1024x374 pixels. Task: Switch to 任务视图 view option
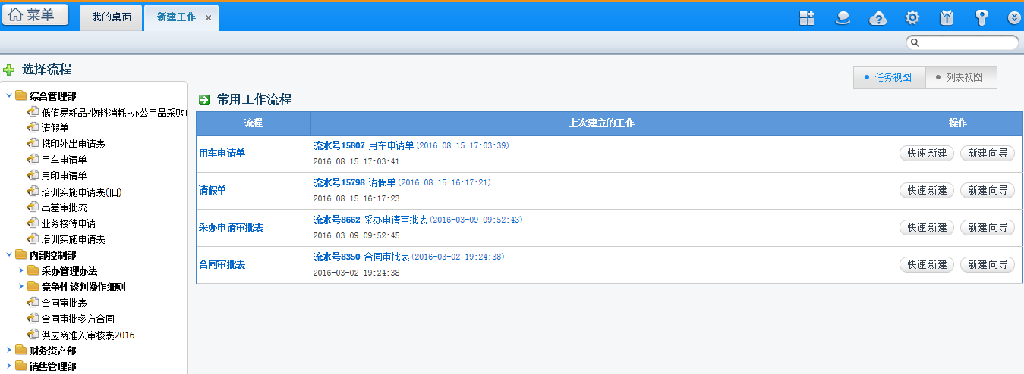[x=889, y=78]
